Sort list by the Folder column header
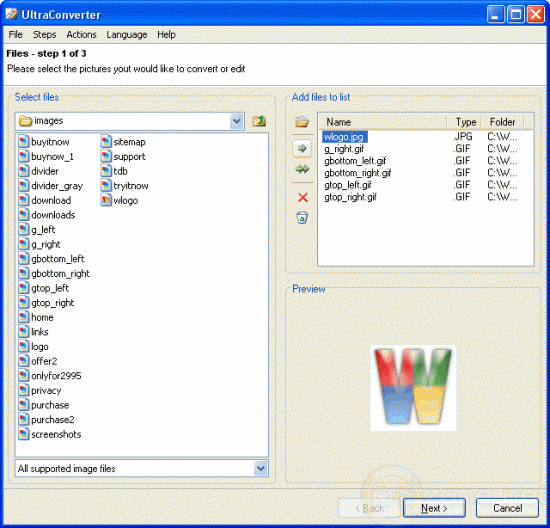This screenshot has width=550, height=528. (502, 122)
